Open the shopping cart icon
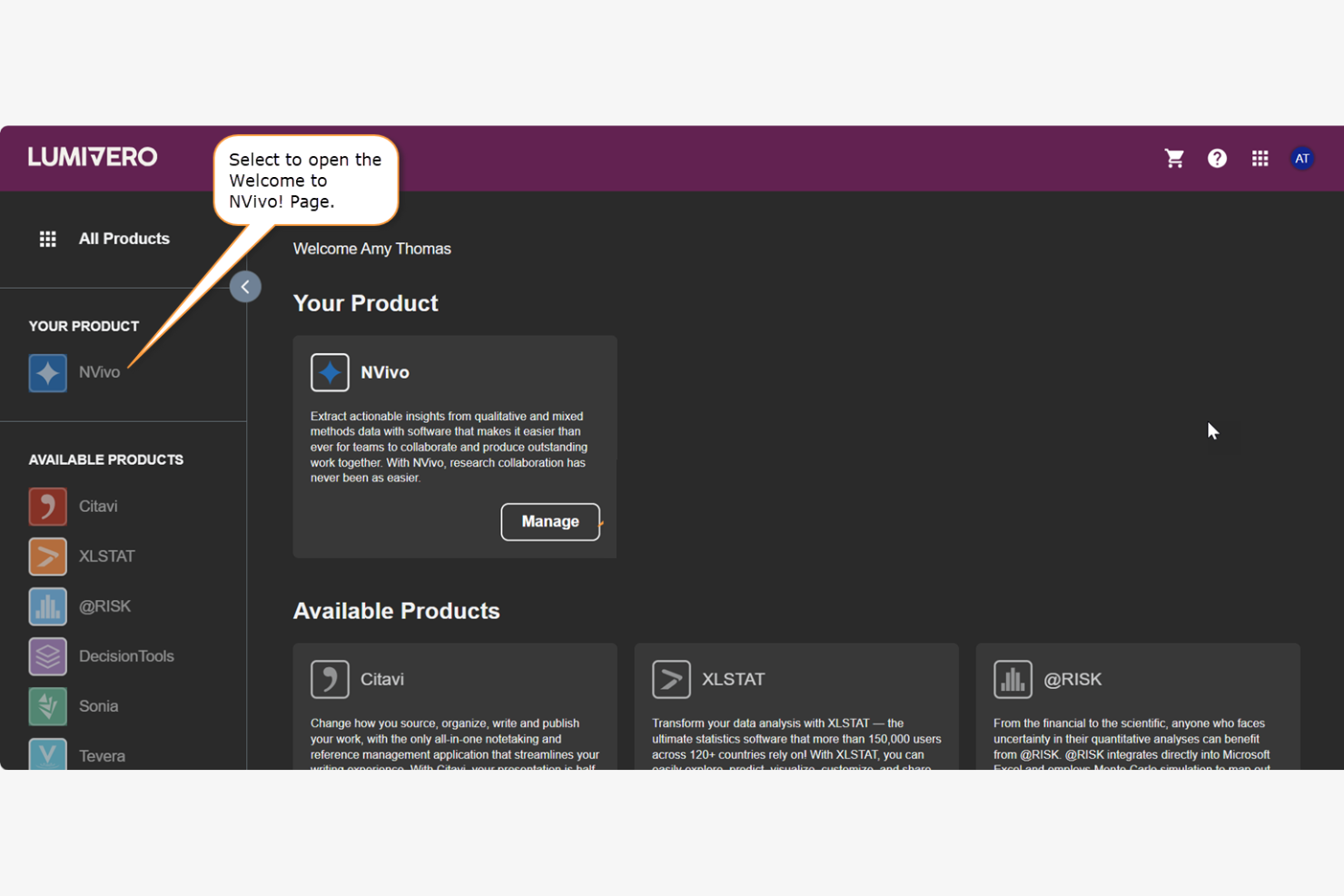Viewport: 1344px width, 896px height. pyautogui.click(x=1174, y=158)
